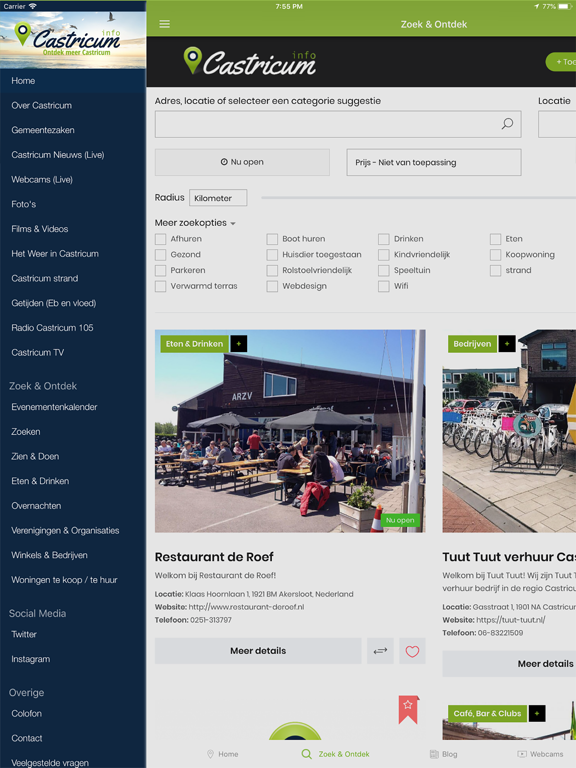Switch to the Home bottom tab
The width and height of the screenshot is (576, 768).
point(222,754)
